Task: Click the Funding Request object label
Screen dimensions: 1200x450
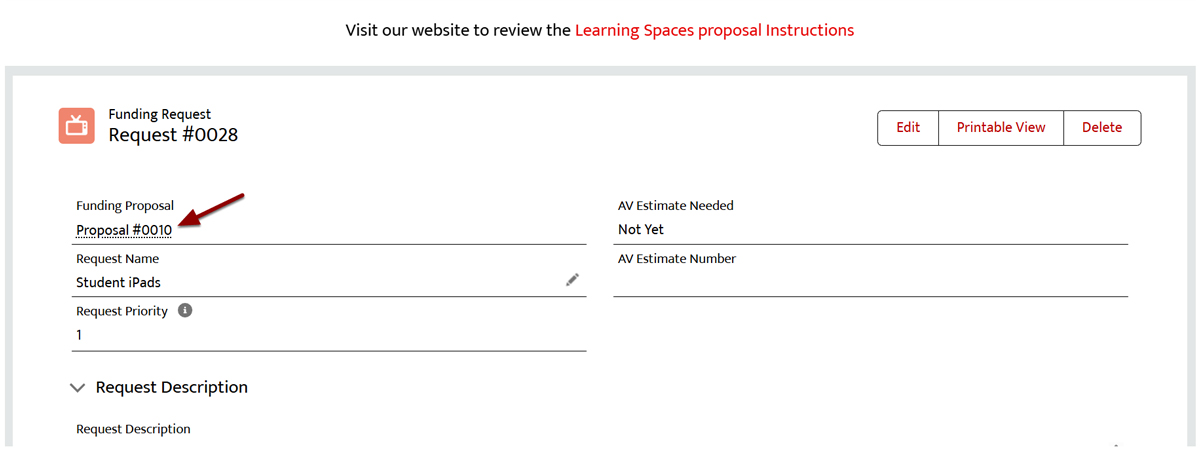Action: (x=159, y=114)
